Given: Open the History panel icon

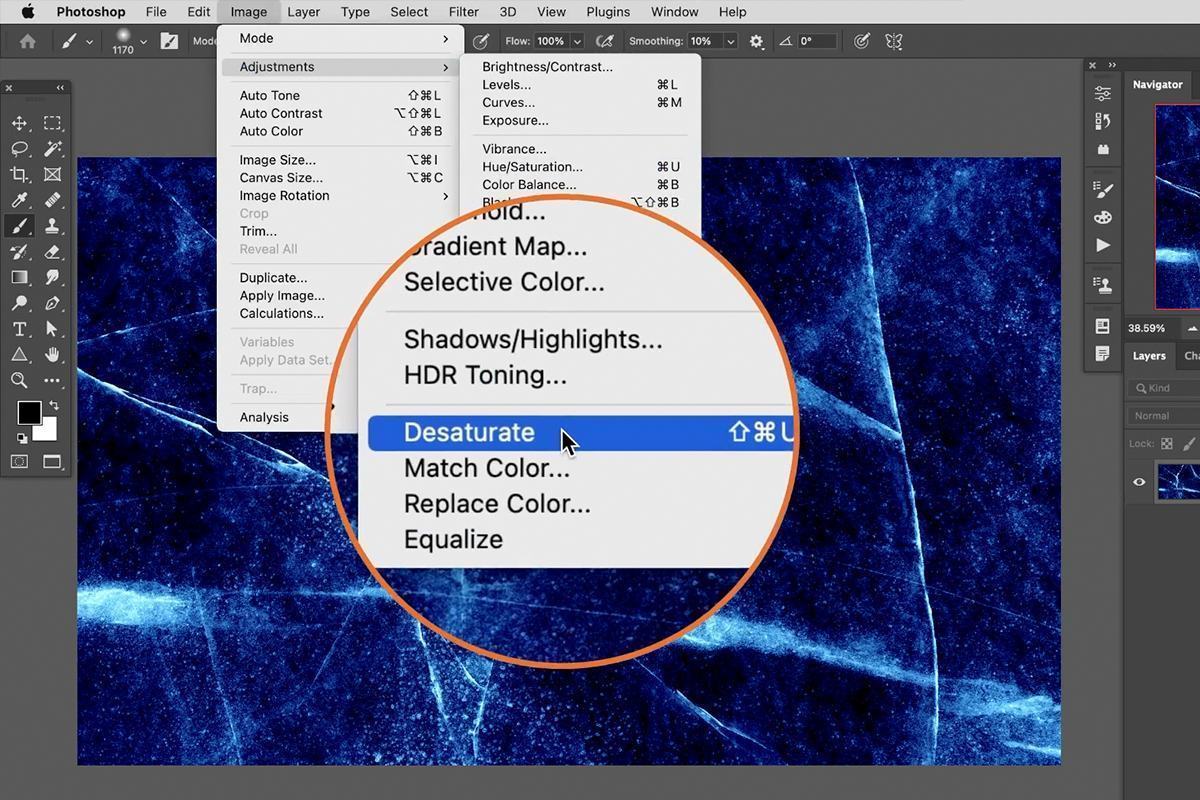Looking at the screenshot, I should 1103,121.
